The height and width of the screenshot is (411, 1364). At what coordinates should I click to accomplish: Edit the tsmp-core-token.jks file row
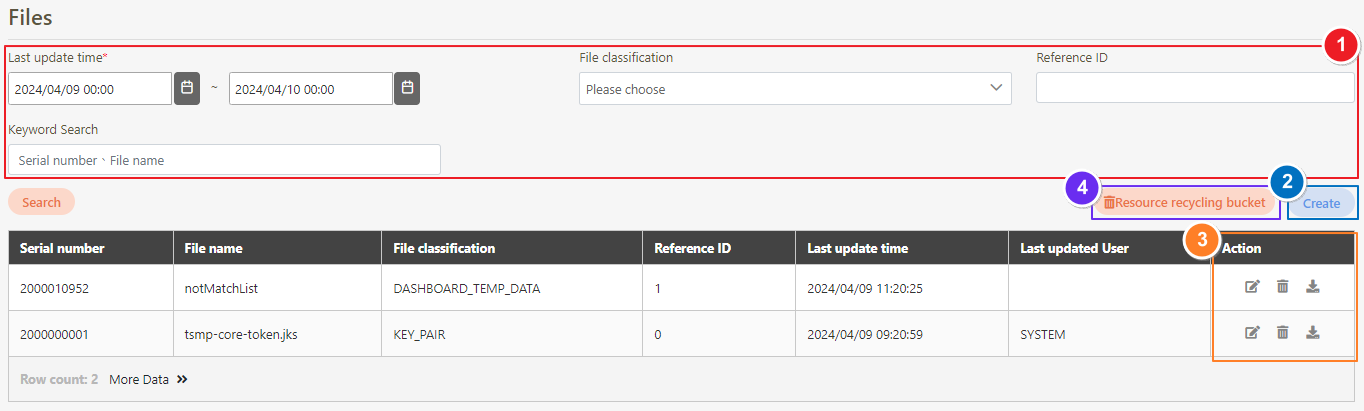1251,333
